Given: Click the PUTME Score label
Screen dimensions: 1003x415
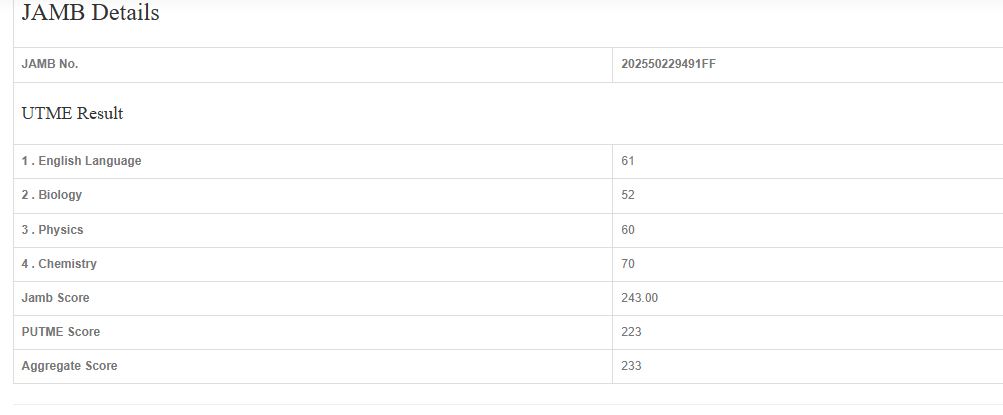Looking at the screenshot, I should (61, 332).
